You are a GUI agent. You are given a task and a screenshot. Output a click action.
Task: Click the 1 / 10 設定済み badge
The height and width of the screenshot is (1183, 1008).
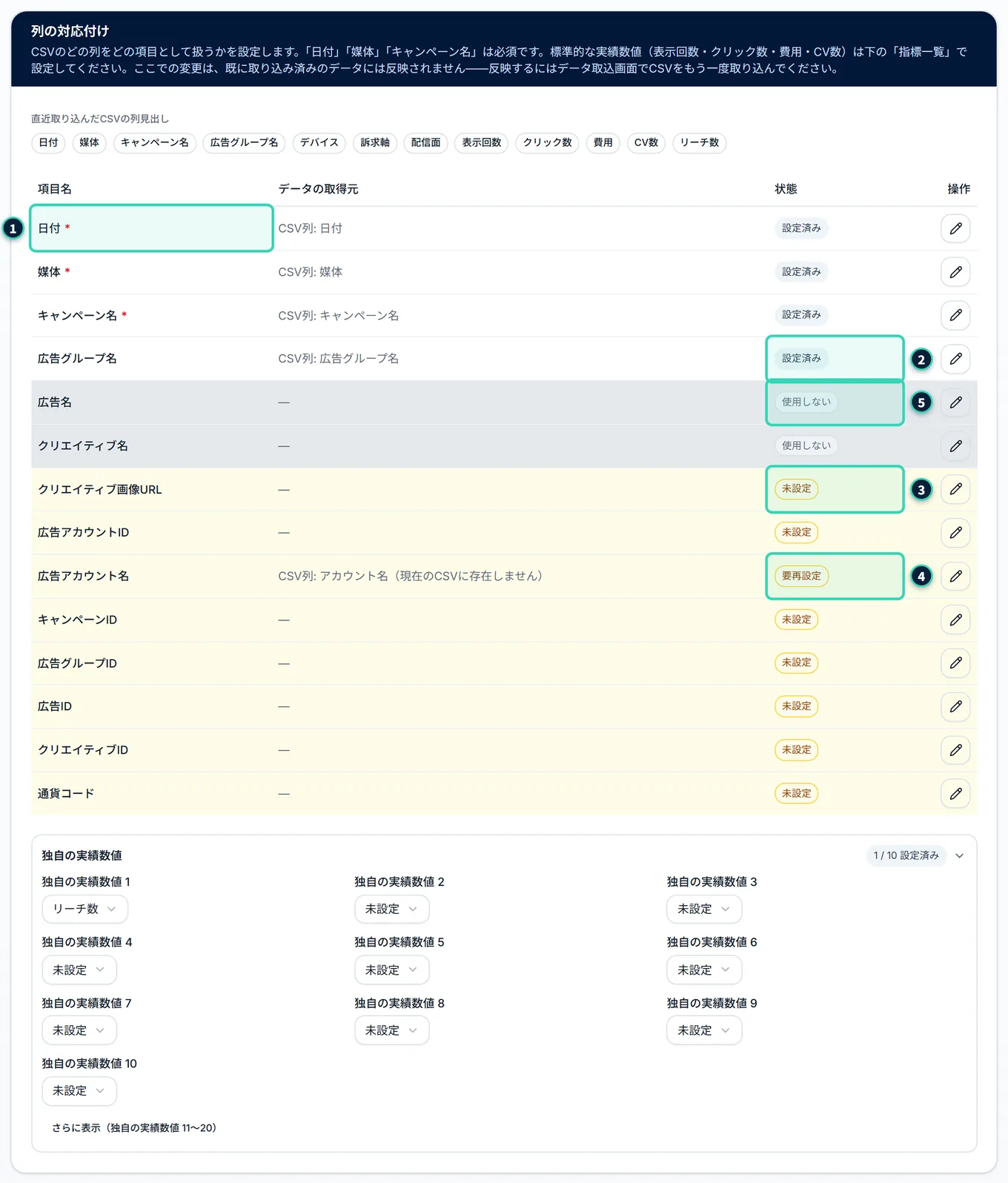pos(906,855)
